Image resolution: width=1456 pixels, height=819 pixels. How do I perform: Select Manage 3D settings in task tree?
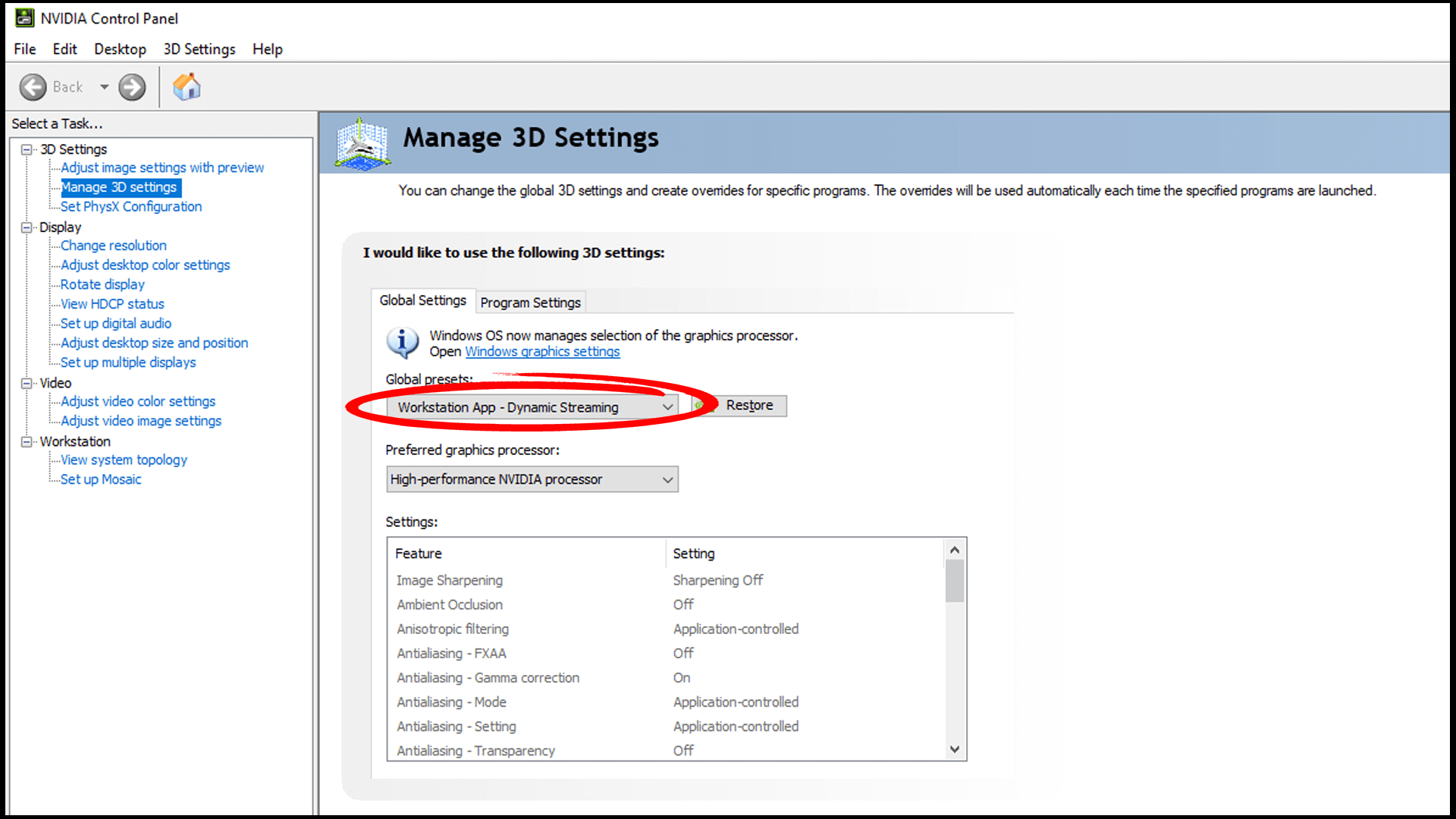(x=120, y=187)
